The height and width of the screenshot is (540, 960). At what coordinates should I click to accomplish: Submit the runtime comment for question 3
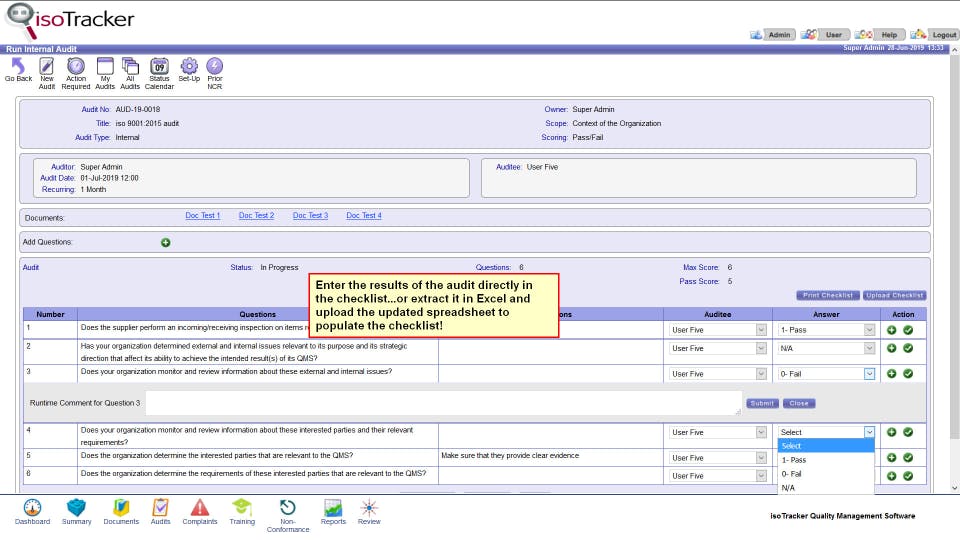click(x=762, y=403)
